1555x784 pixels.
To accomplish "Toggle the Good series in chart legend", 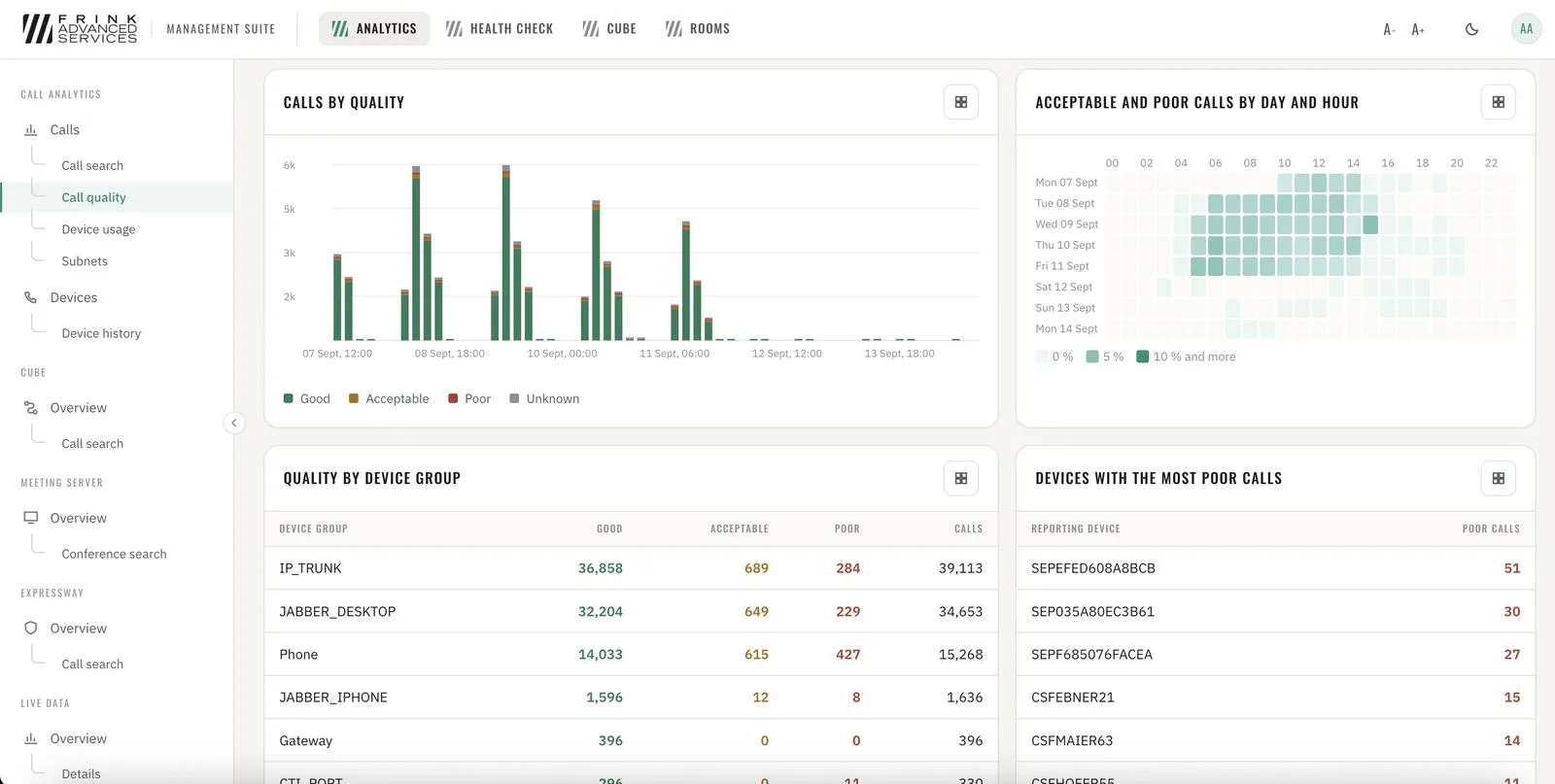I will click(x=307, y=398).
